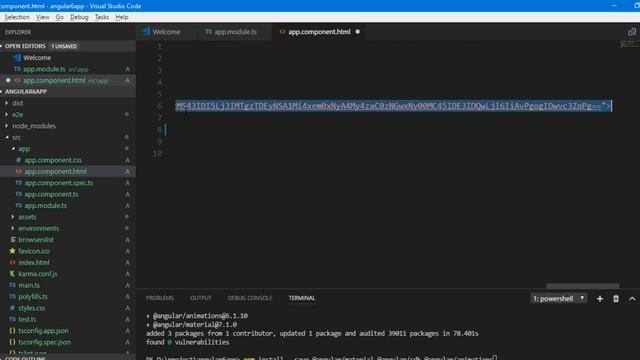Open the powershell terminal selector dropdown

click(x=558, y=298)
